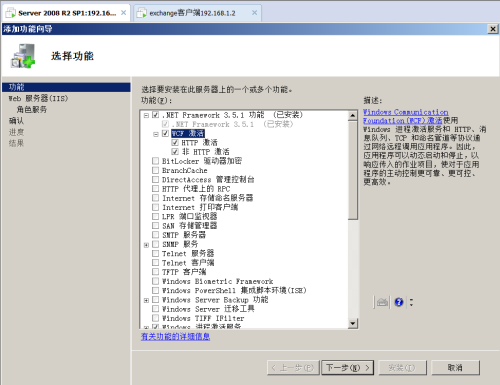Check LPR 端口监视器 checkbox
500x385 pixels.
point(155,217)
